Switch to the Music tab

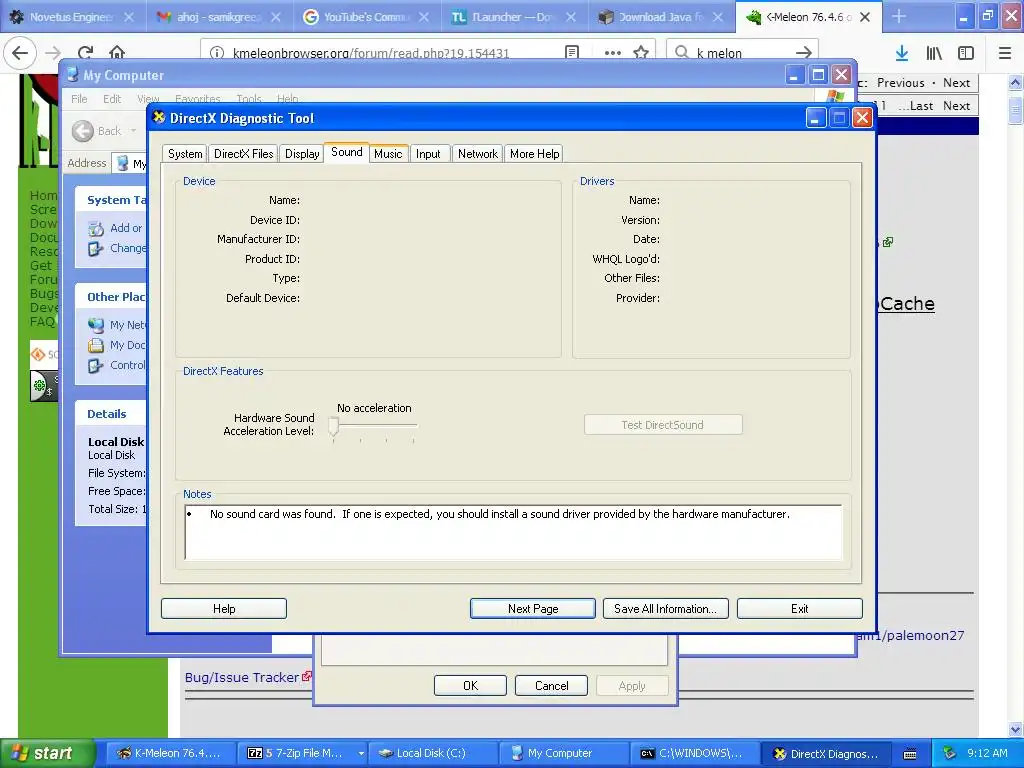388,153
